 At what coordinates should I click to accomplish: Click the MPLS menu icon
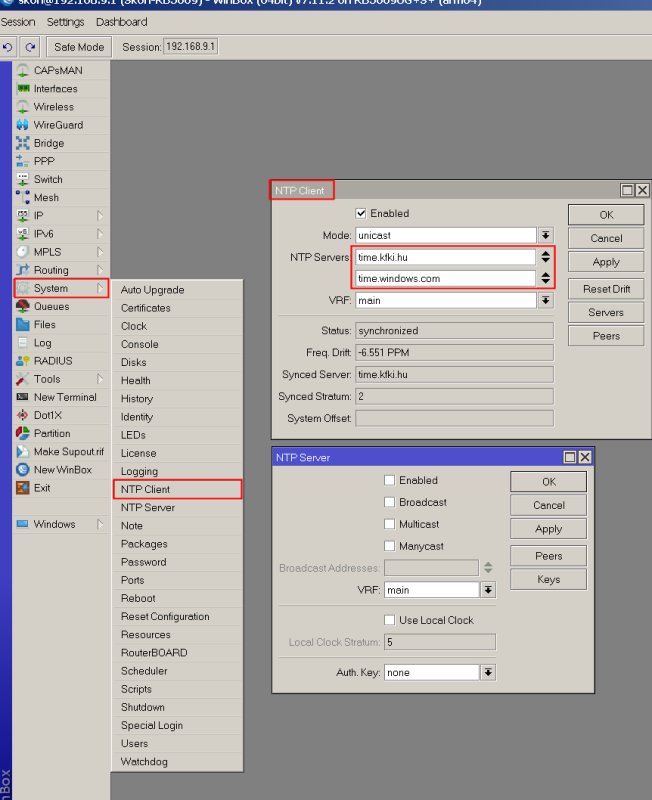pos(23,252)
